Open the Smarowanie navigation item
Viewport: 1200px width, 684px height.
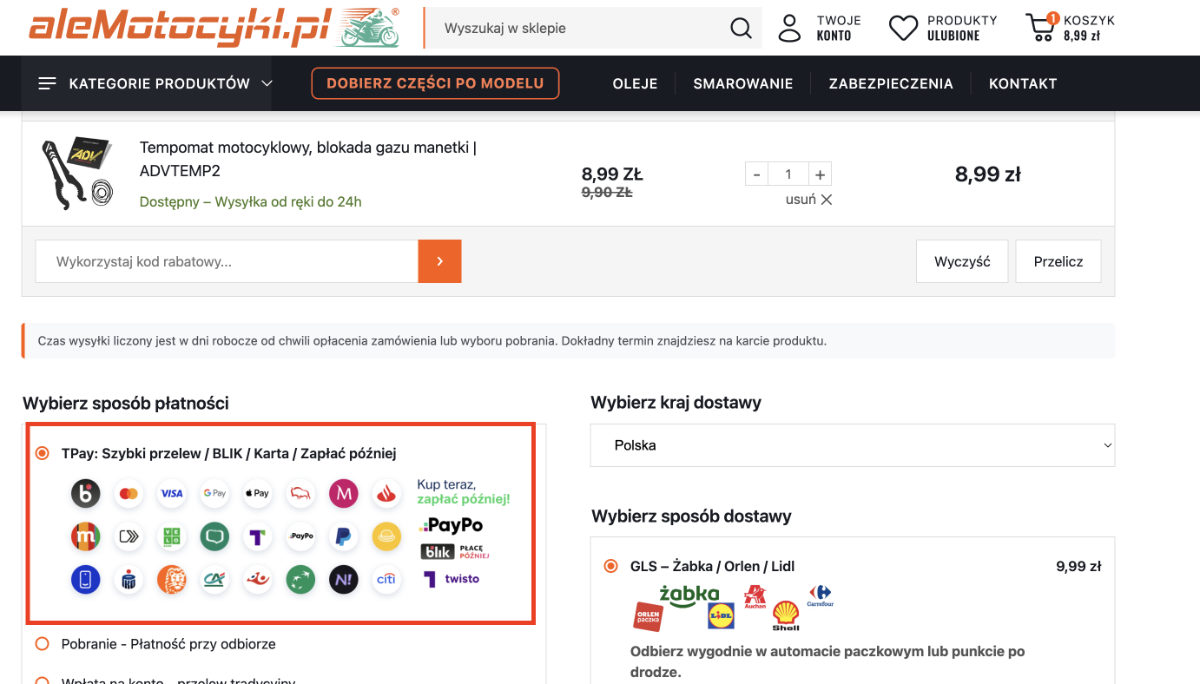click(x=743, y=84)
